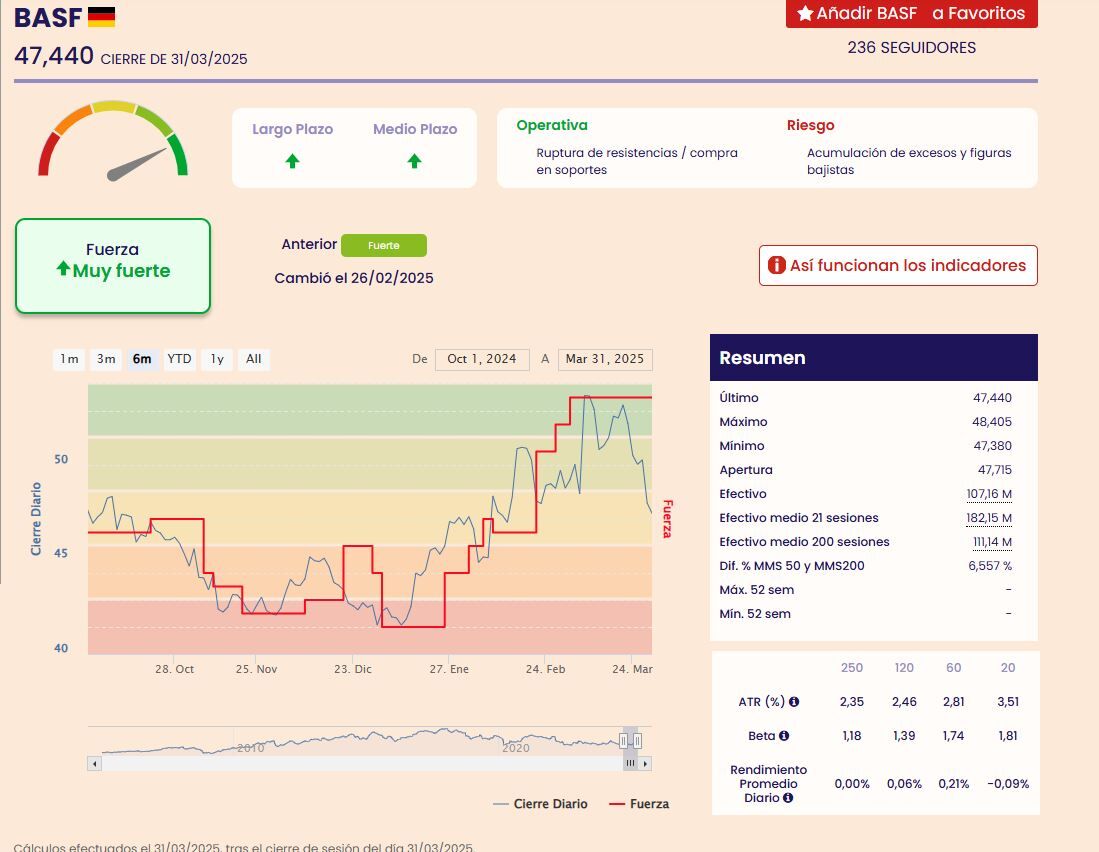The image size is (1099, 852).
Task: Click the Fuerte previous strength badge
Action: pos(383,245)
